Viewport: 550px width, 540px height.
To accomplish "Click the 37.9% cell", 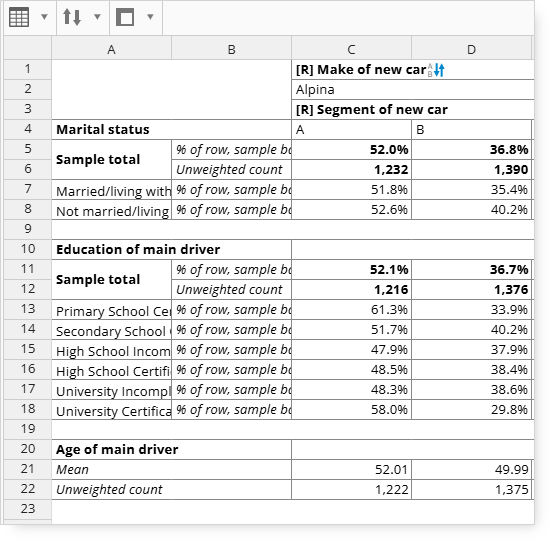I will [x=471, y=349].
